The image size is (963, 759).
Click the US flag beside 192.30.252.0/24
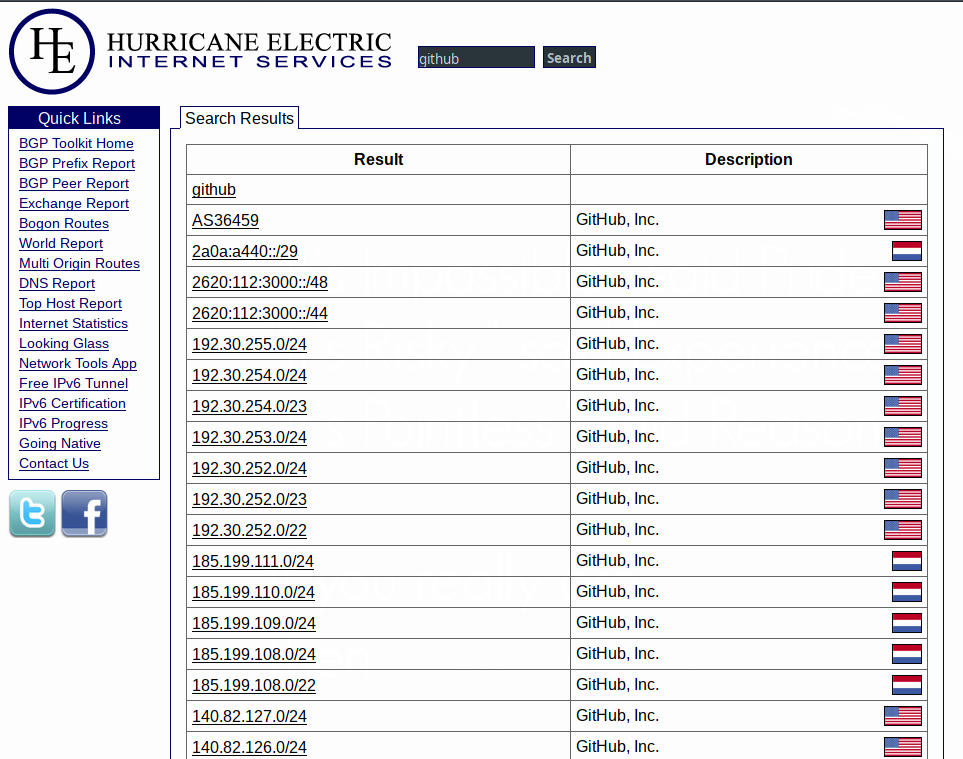tap(903, 468)
